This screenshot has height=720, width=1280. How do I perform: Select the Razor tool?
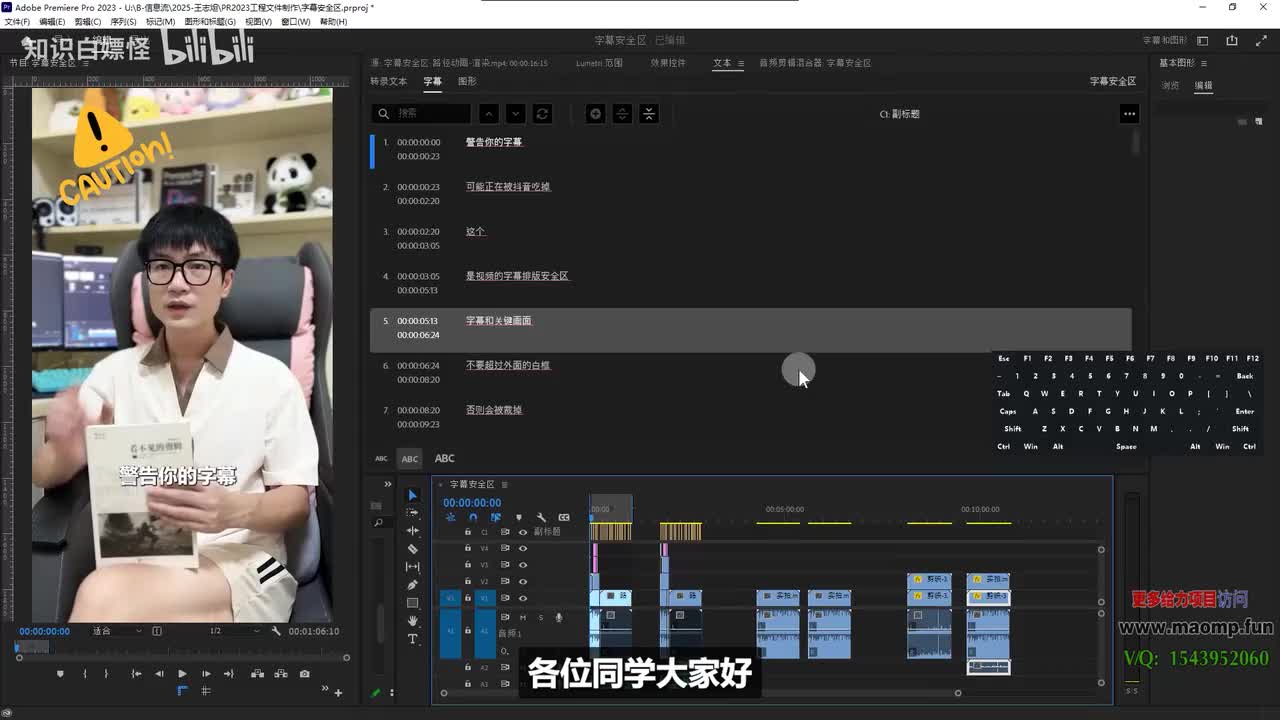click(412, 549)
